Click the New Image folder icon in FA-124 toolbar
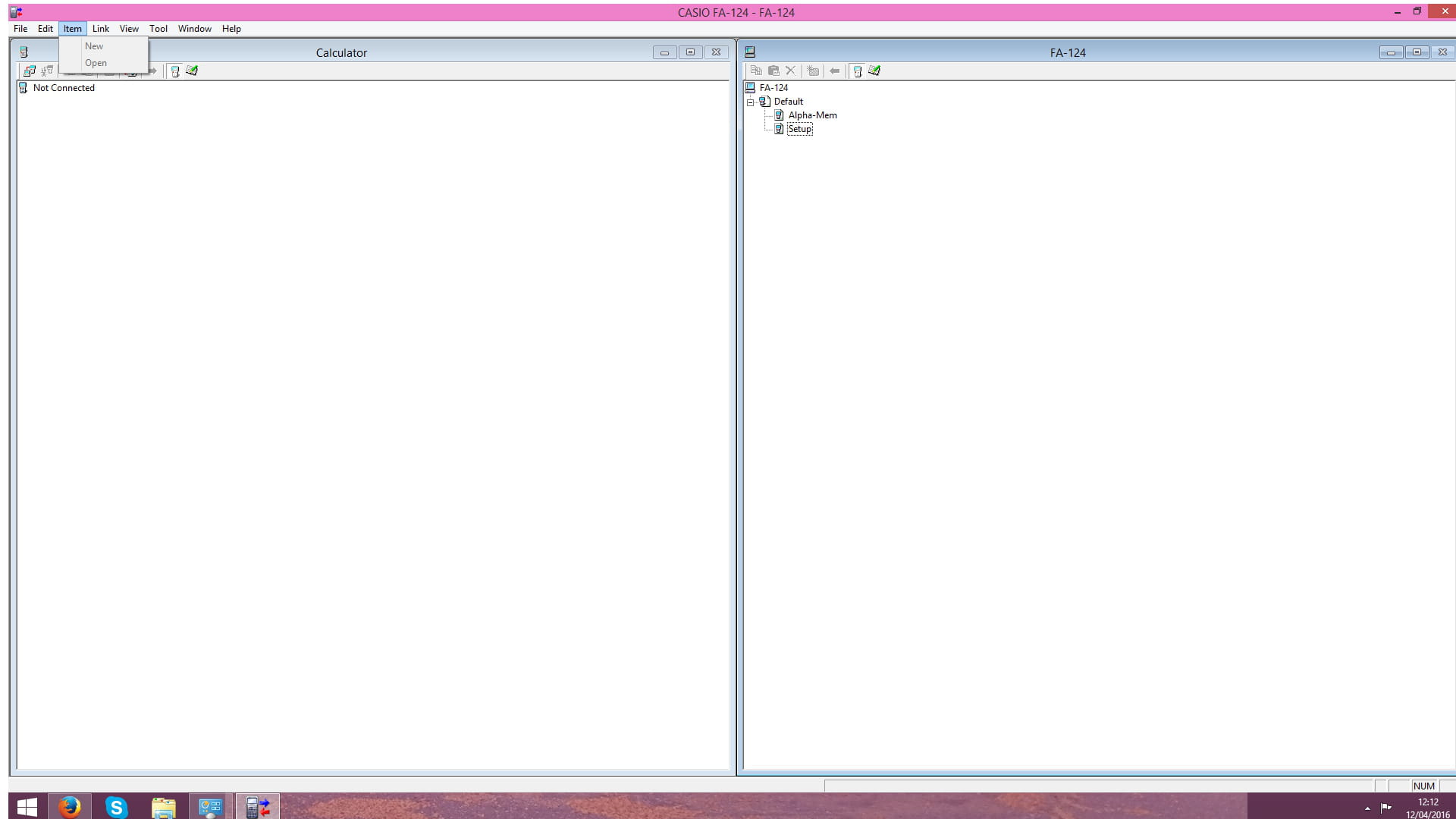This screenshot has width=1456, height=819. (813, 71)
